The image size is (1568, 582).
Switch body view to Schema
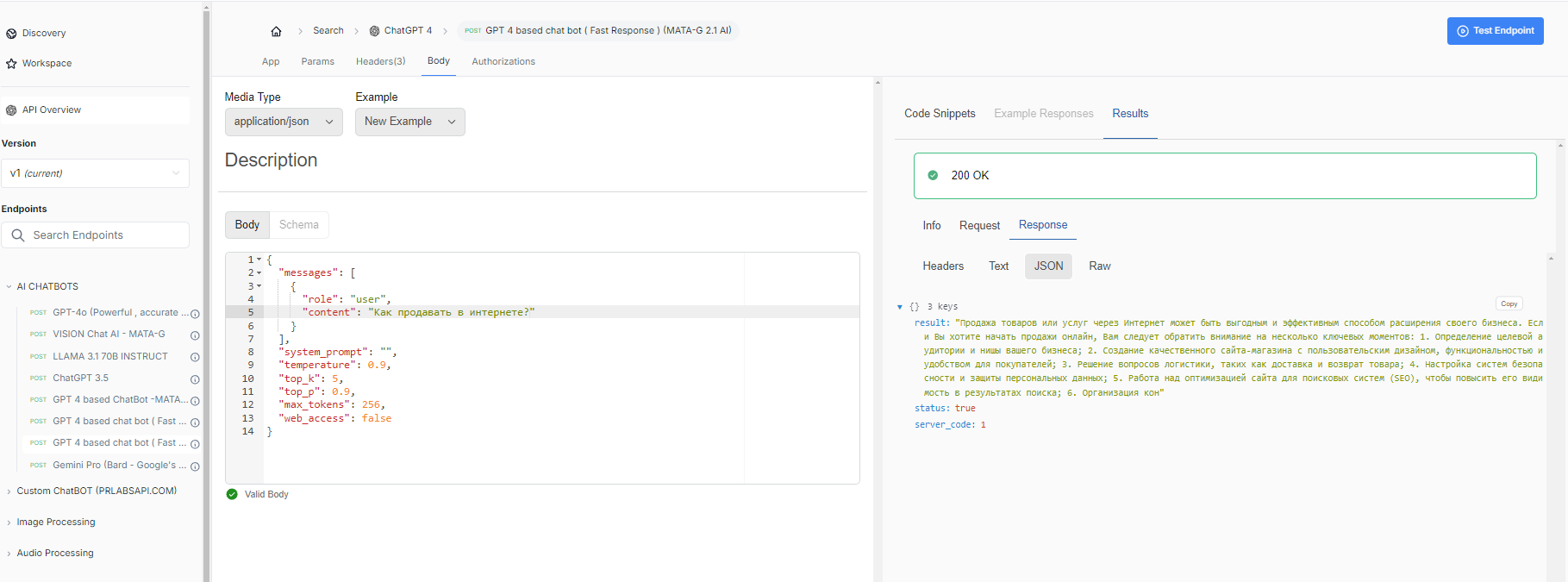298,225
